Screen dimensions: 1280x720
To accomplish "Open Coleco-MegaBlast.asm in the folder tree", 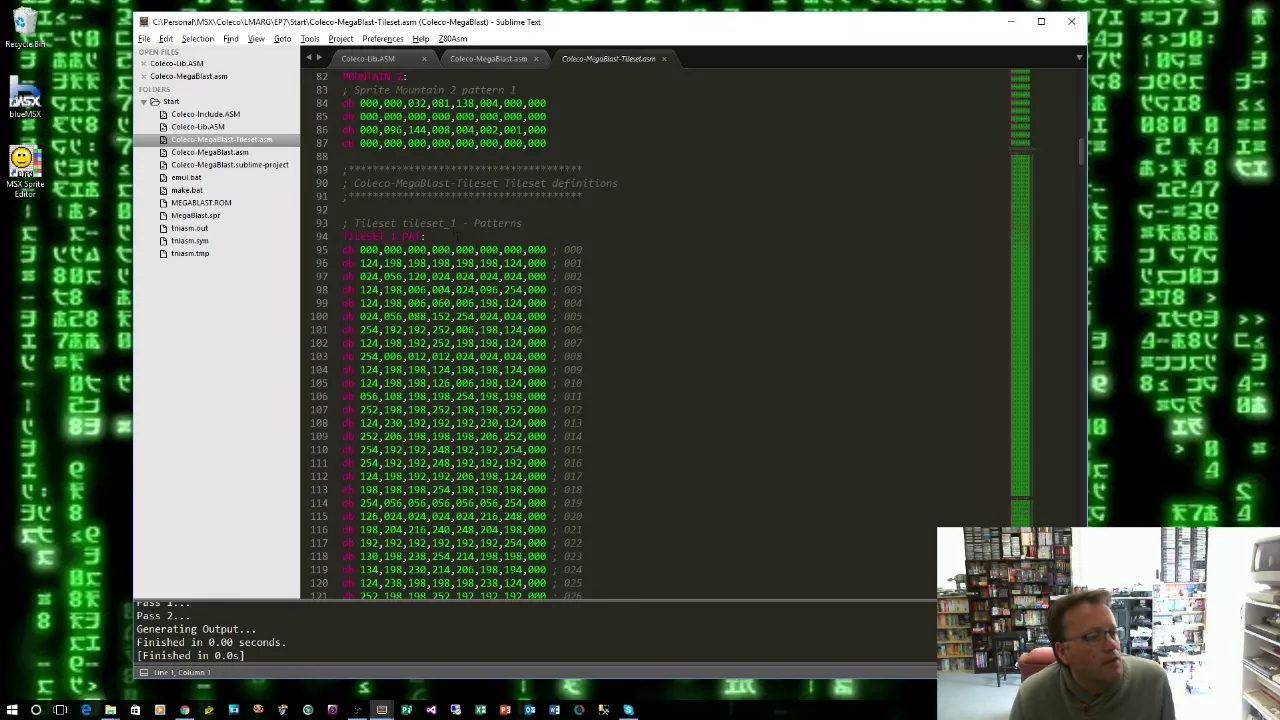I will (x=210, y=152).
